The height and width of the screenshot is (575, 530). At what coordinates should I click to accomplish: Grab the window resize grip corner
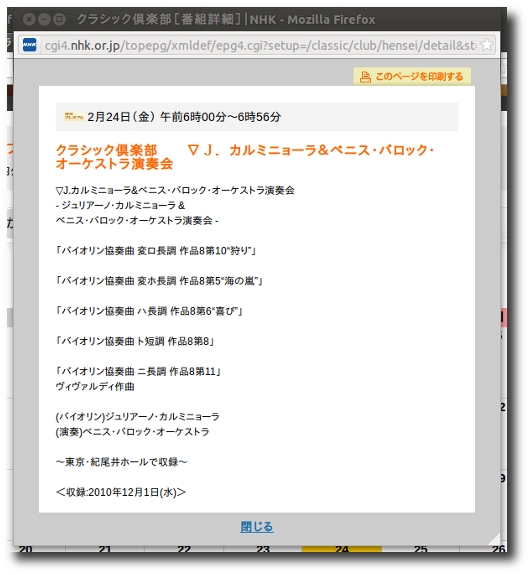(x=494, y=539)
